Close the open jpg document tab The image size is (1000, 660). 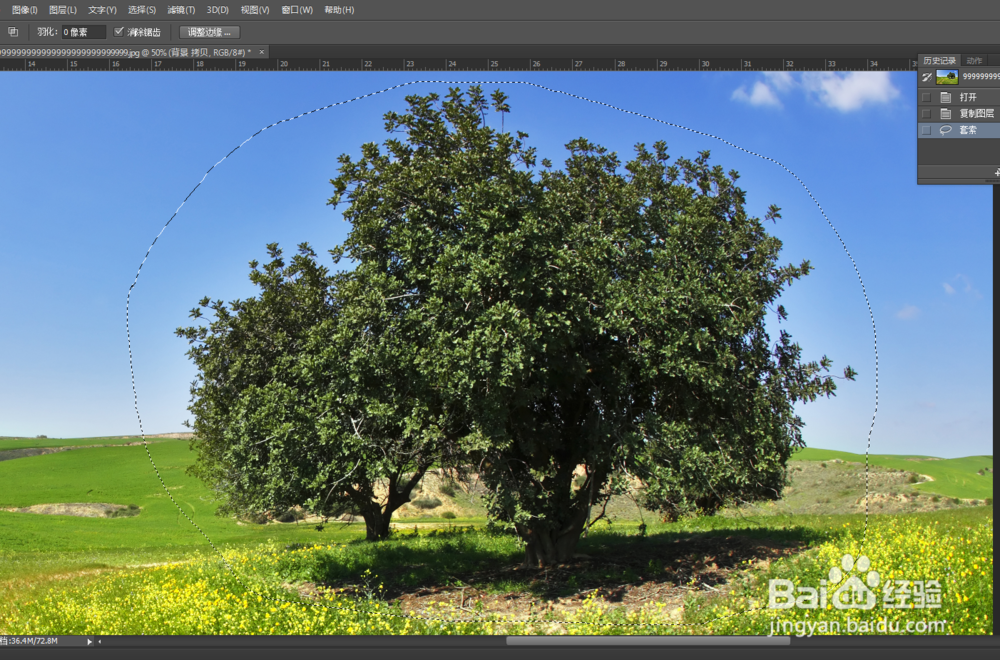(261, 52)
